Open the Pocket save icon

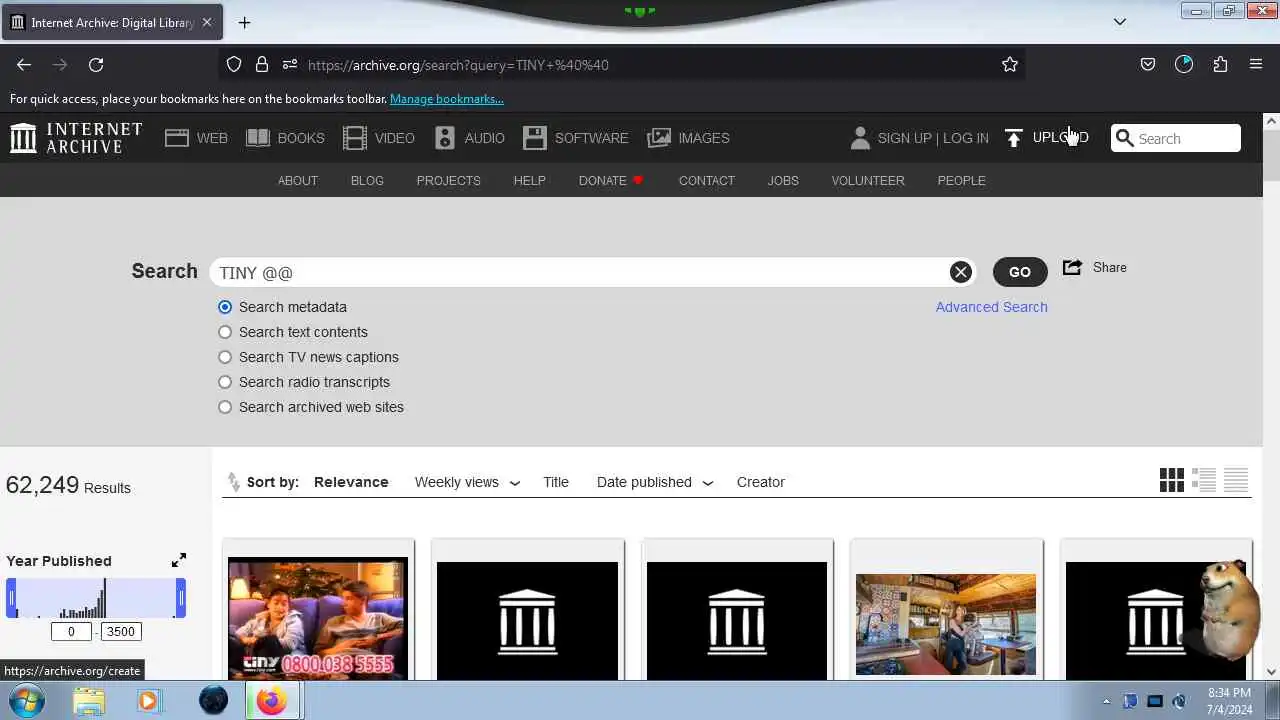(x=1148, y=65)
